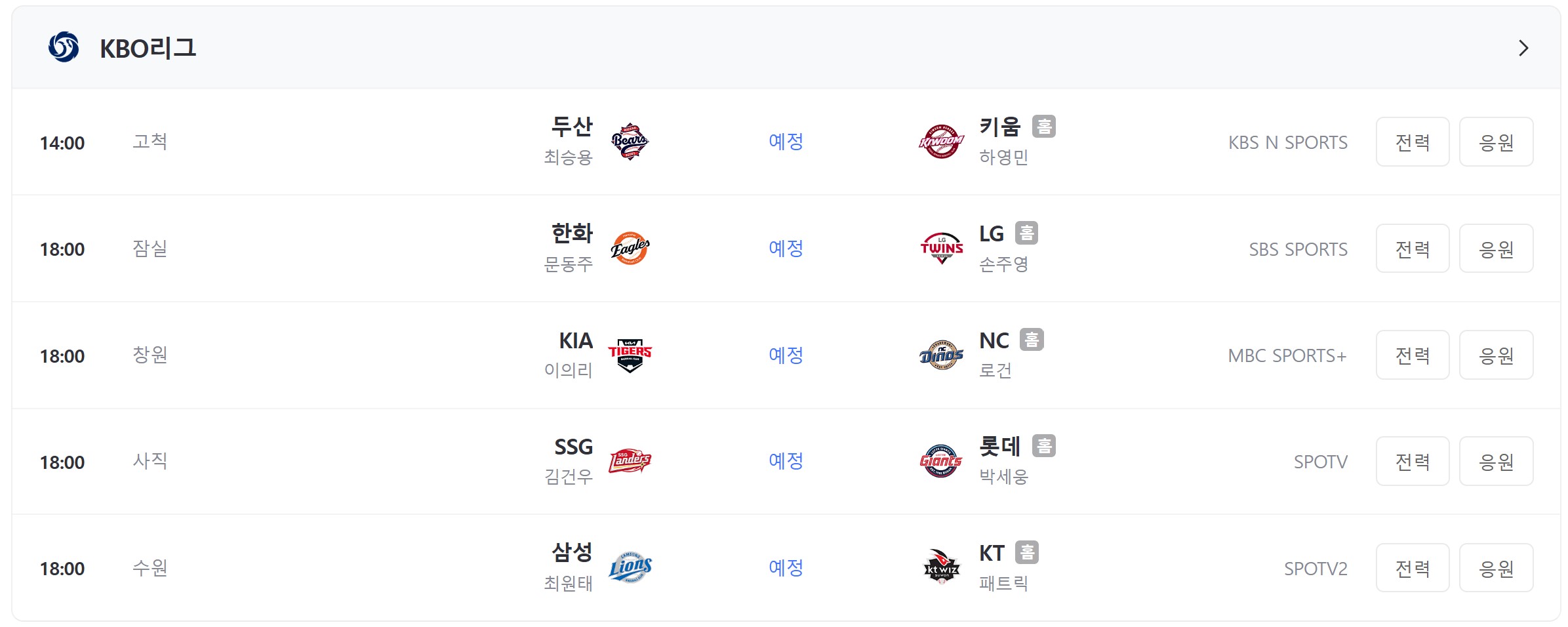Open 전력 for the 삼성 vs KT game

tap(1413, 568)
